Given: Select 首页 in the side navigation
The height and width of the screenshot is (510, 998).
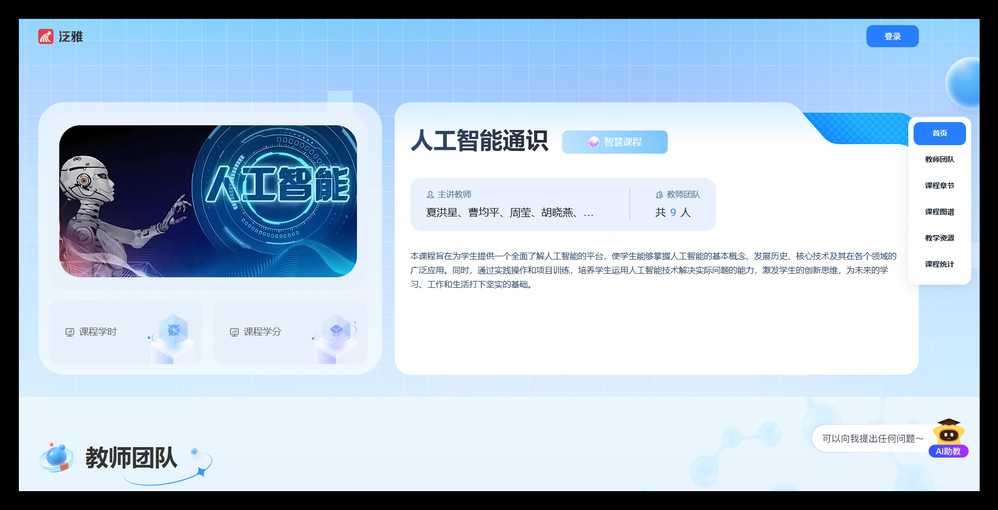Looking at the screenshot, I should (939, 133).
